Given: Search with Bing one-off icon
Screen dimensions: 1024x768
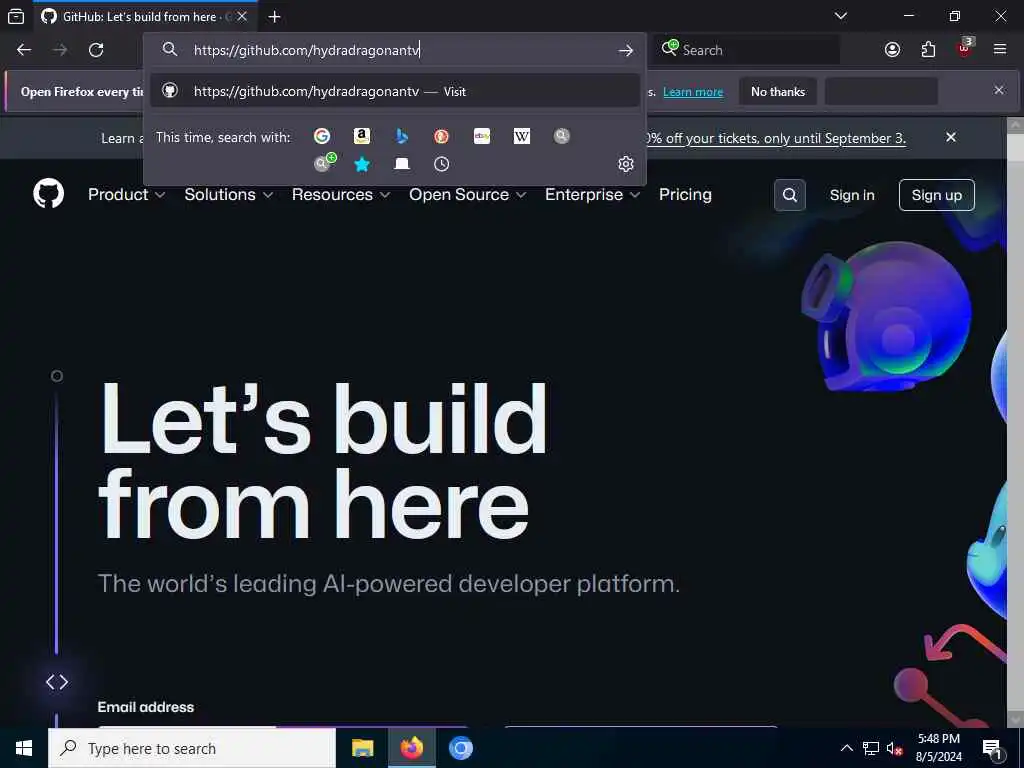Looking at the screenshot, I should 402,136.
